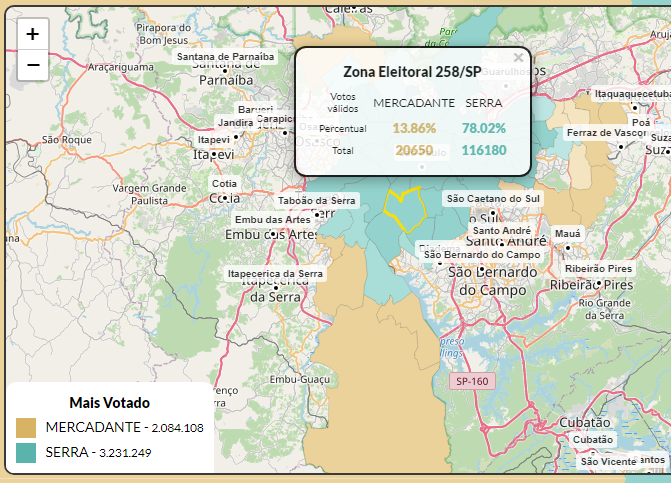
Task: Close the Zona Eleitoral 258/SP popup
Action: [x=518, y=58]
